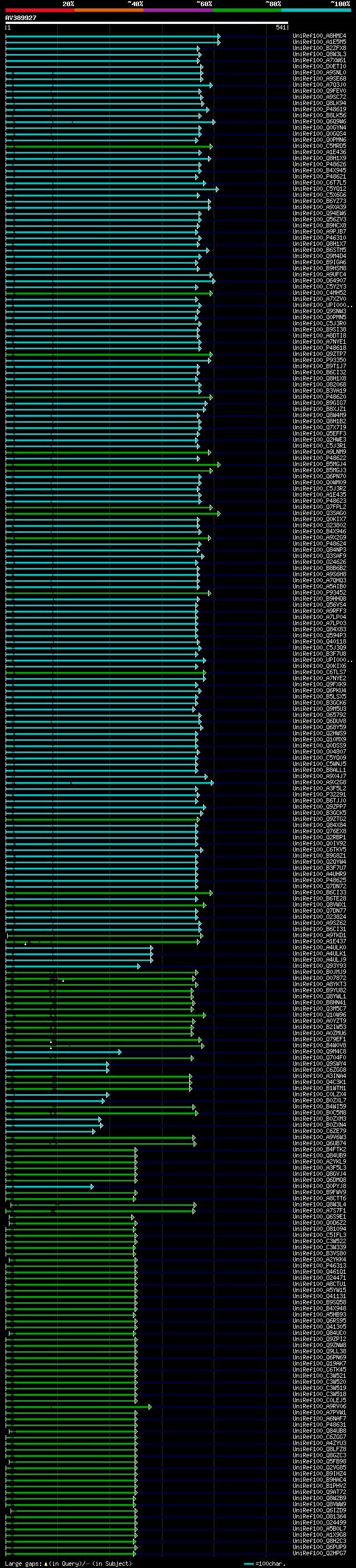Image resolution: width=356 pixels, height=1568 pixels.
Task: Select hit label UniRef100_B0JMJ9
Action: pos(319,972)
